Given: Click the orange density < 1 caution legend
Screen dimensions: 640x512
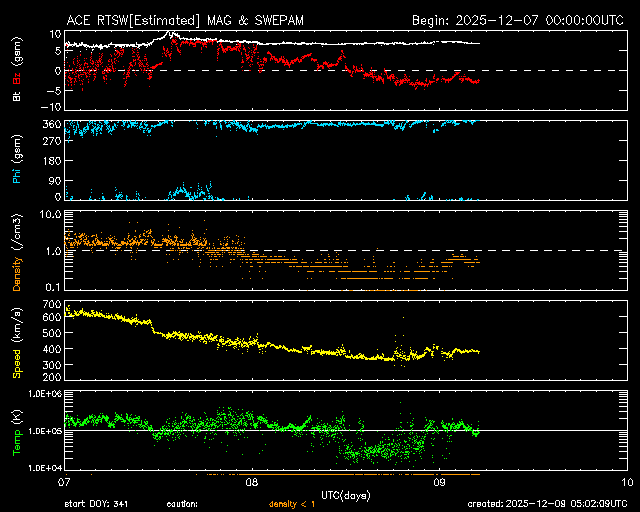Looking at the screenshot, I should (298, 504).
